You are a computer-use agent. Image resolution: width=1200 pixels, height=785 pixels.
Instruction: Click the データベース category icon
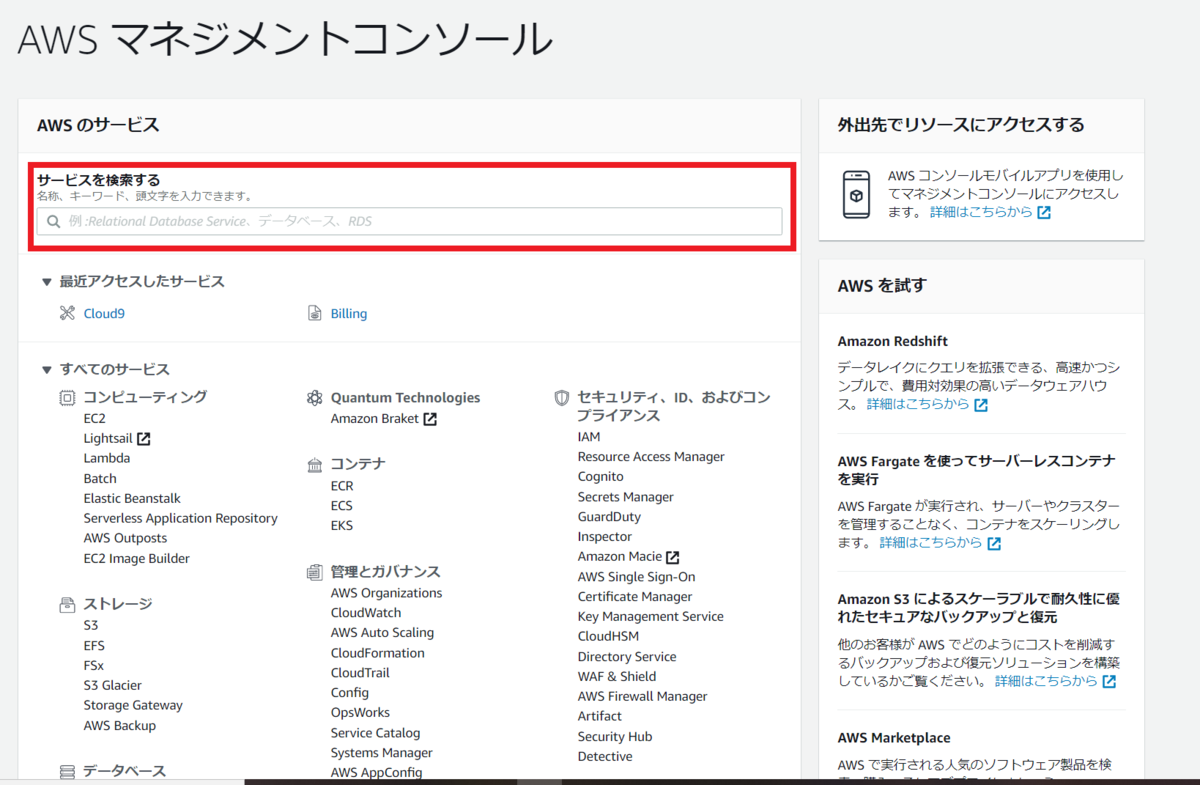68,771
